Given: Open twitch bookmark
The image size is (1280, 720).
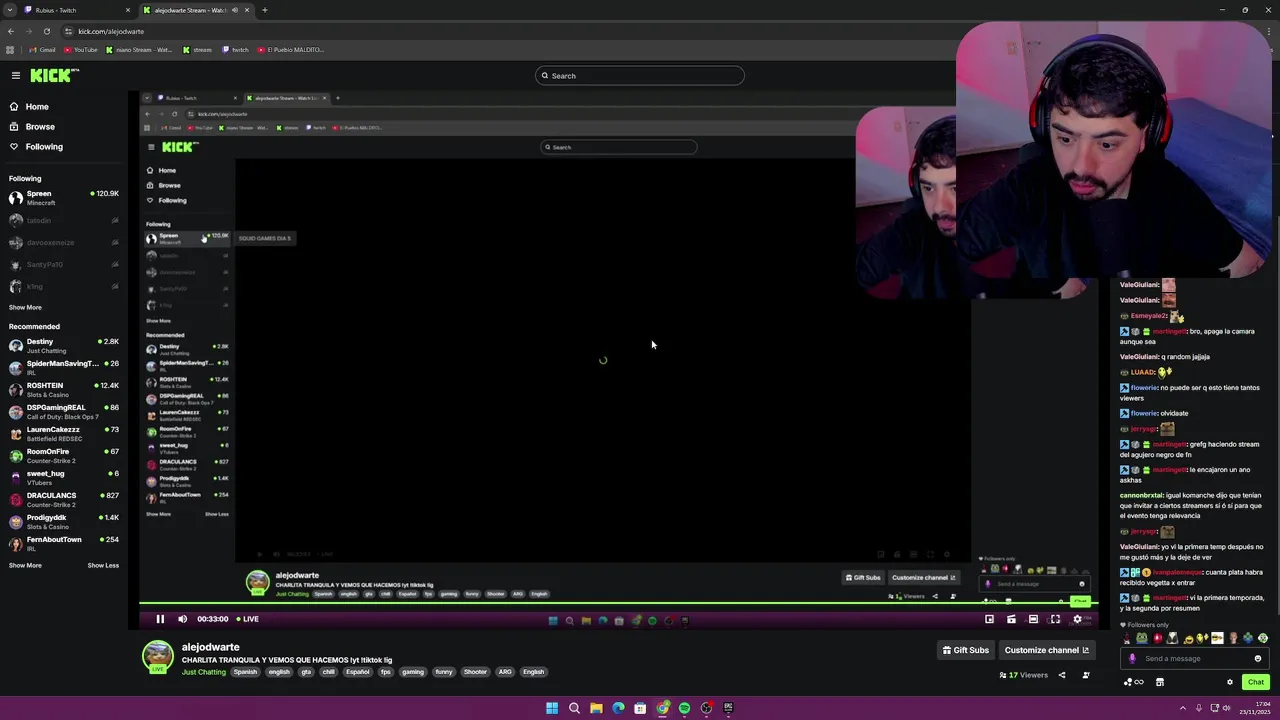Looking at the screenshot, I should click(x=235, y=49).
